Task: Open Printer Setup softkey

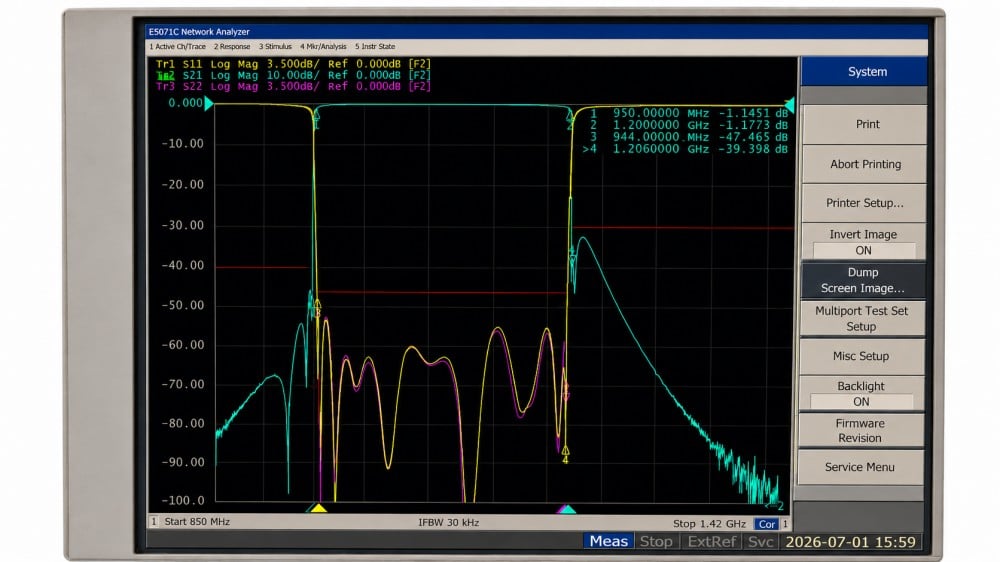Action: coord(864,203)
